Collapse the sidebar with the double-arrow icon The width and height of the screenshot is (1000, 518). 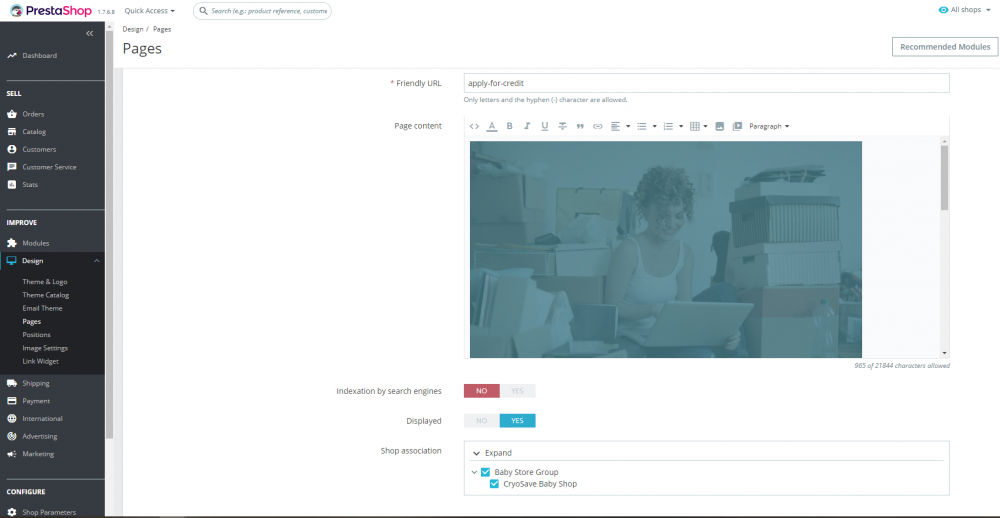pos(89,33)
